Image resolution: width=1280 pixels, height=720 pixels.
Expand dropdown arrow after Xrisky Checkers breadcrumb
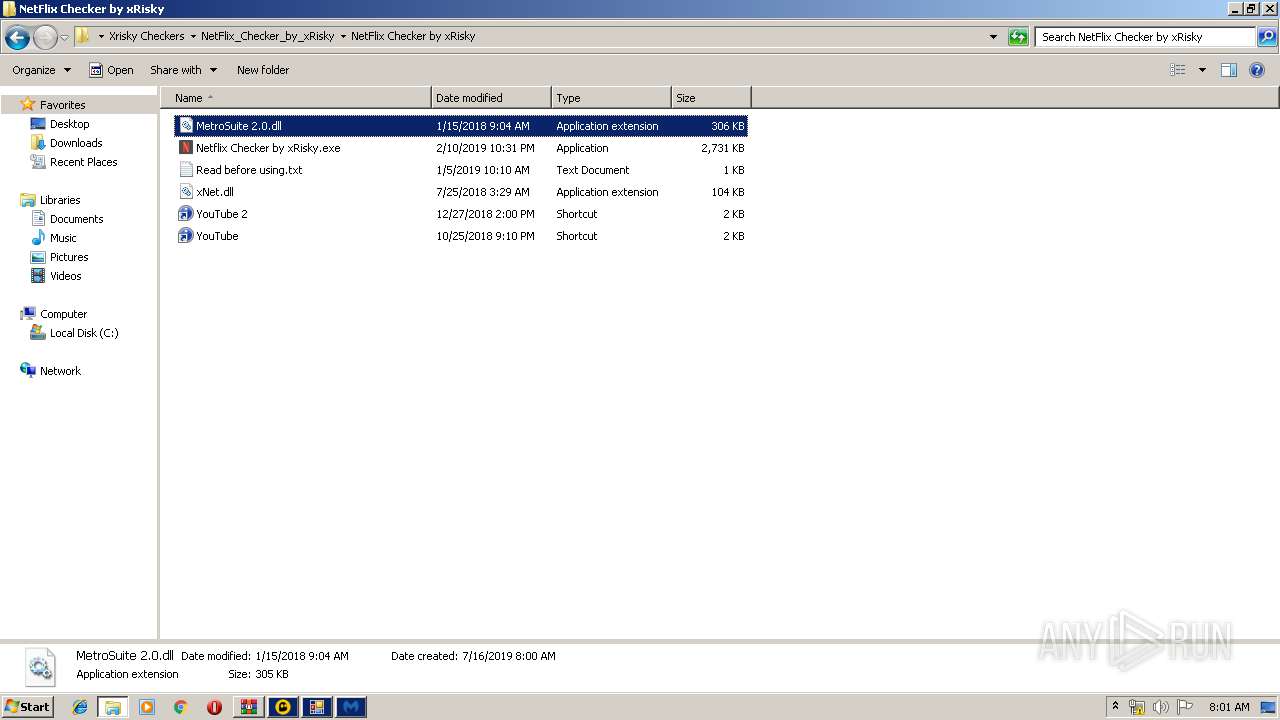(193, 36)
